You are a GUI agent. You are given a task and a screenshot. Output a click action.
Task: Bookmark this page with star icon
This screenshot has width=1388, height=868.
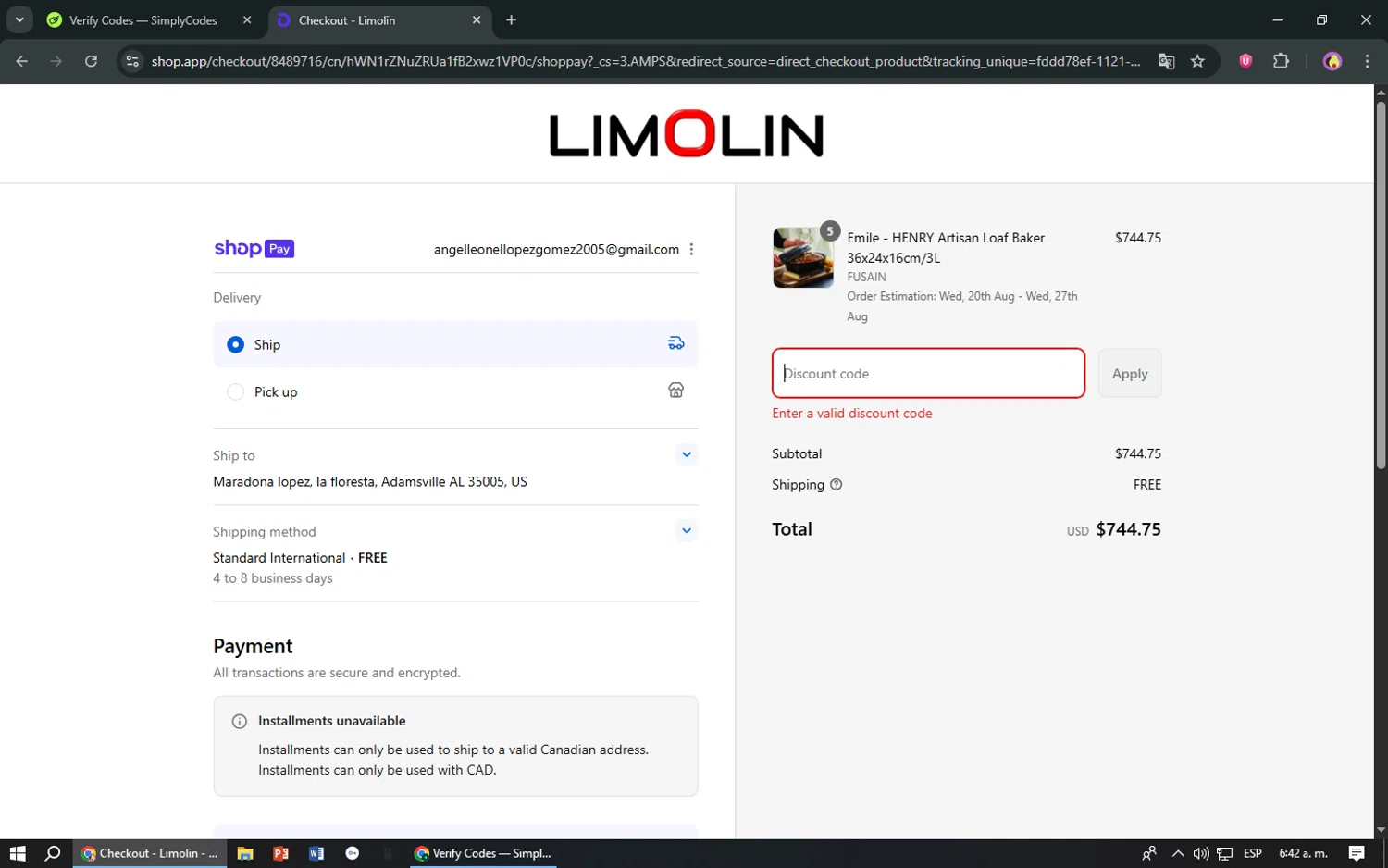tap(1197, 61)
